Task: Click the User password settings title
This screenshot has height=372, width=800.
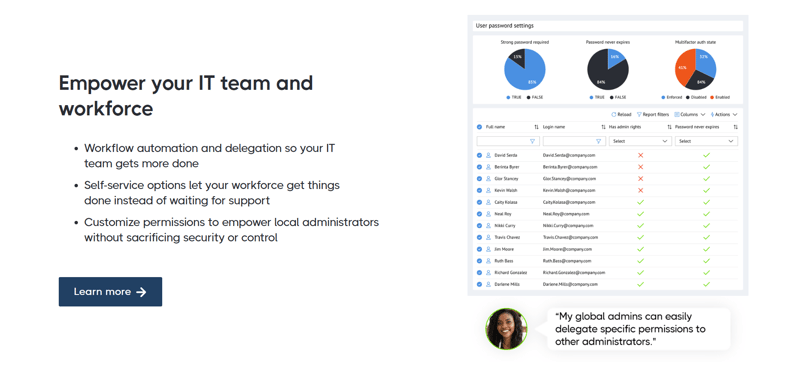Action: [505, 26]
